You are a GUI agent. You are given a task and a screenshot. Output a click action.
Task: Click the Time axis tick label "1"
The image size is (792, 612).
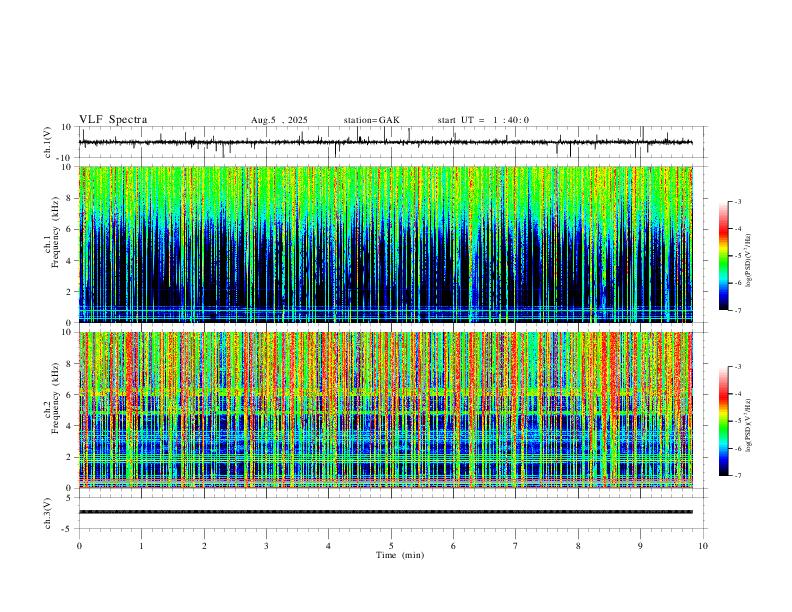point(142,546)
